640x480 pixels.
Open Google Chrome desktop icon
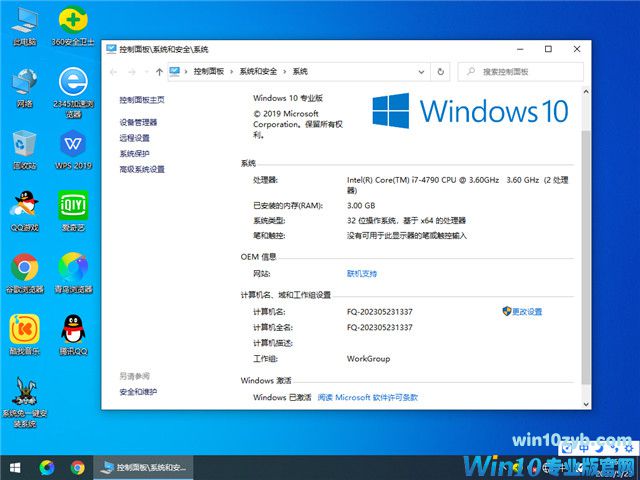[x=24, y=273]
